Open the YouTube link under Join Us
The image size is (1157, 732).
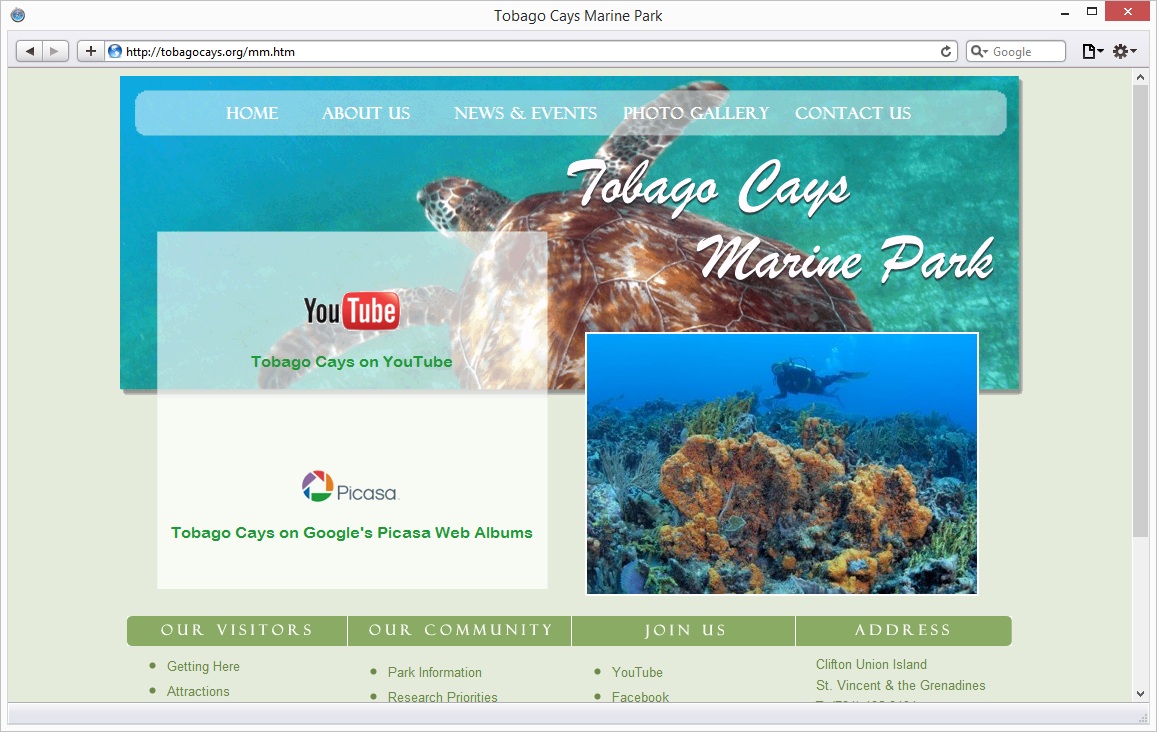coord(637,672)
